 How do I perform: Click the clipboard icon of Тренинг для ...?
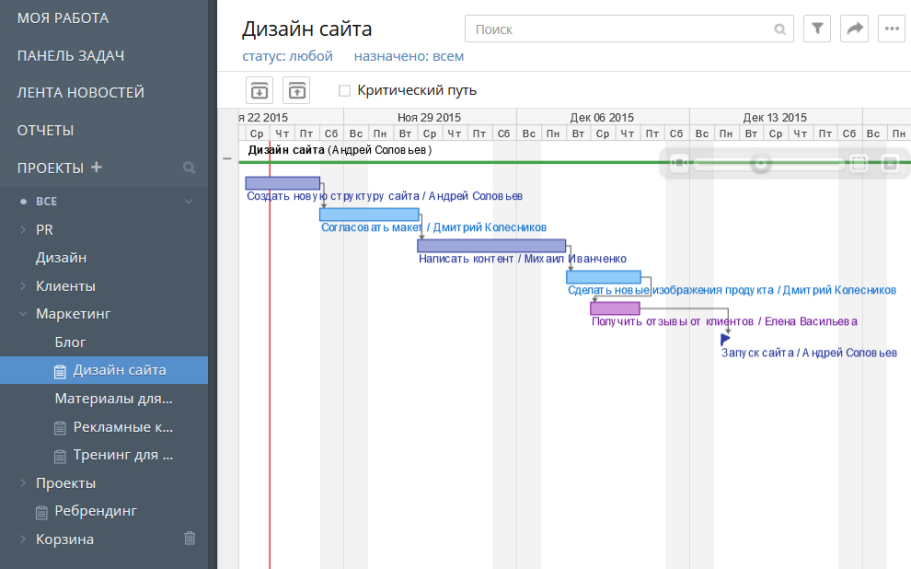pyautogui.click(x=60, y=456)
